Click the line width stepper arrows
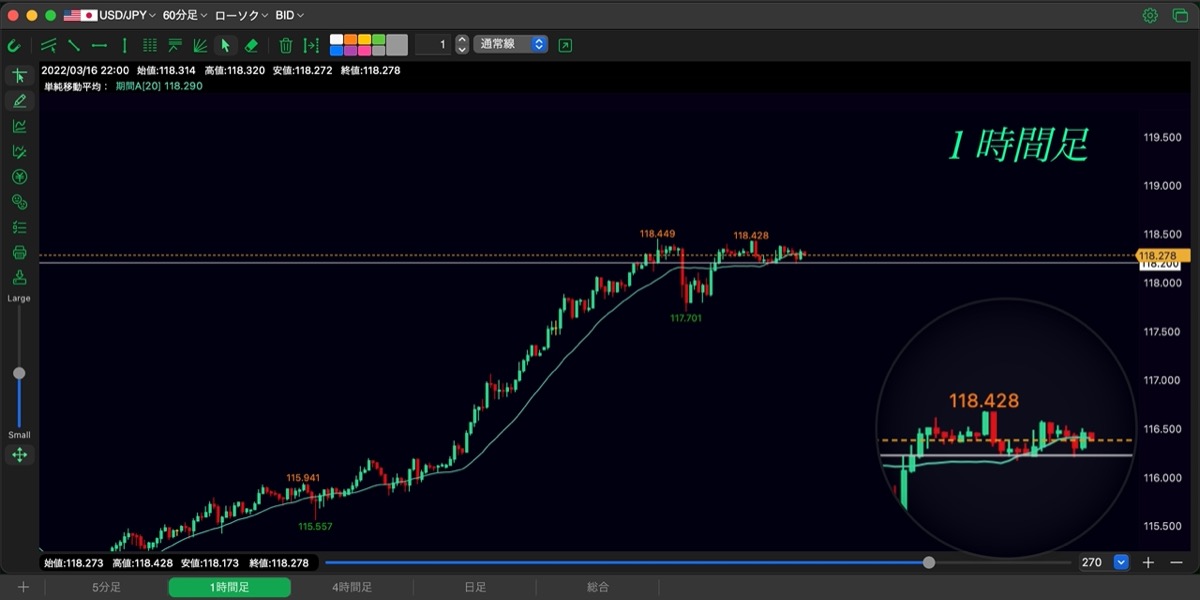This screenshot has width=1200, height=600. [x=461, y=45]
